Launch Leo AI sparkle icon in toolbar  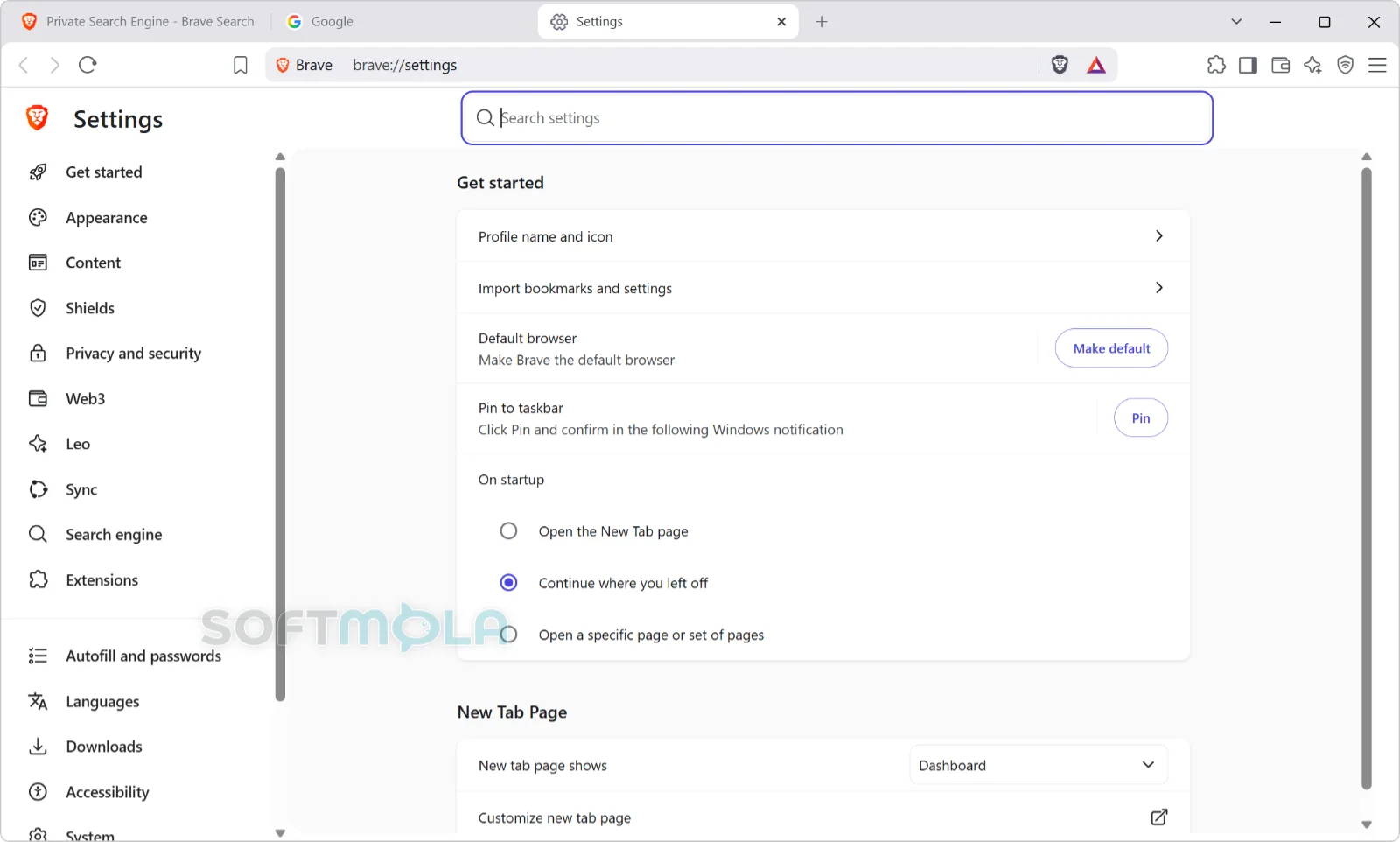click(1313, 65)
